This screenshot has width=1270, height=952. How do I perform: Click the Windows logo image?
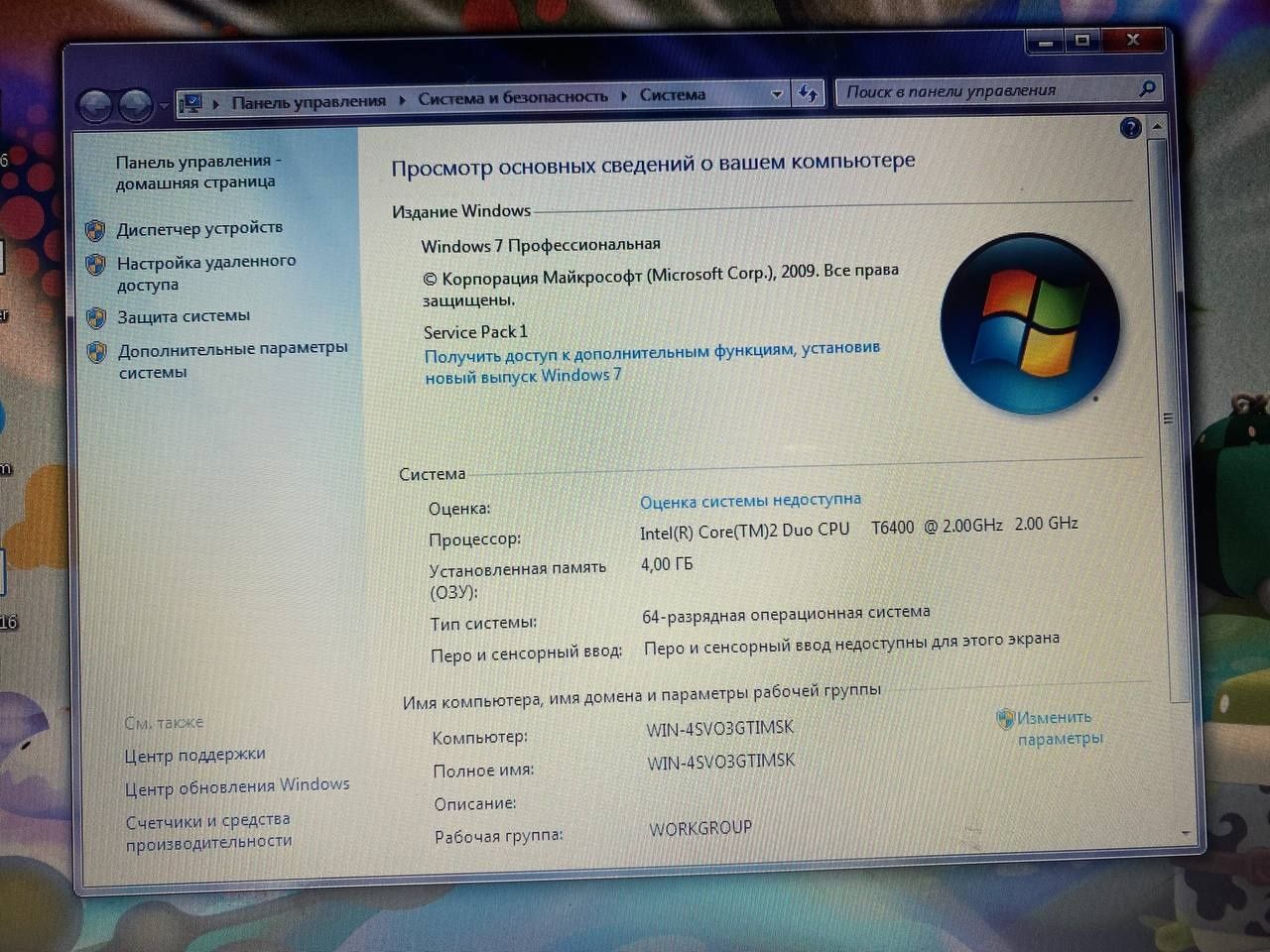pos(1030,323)
